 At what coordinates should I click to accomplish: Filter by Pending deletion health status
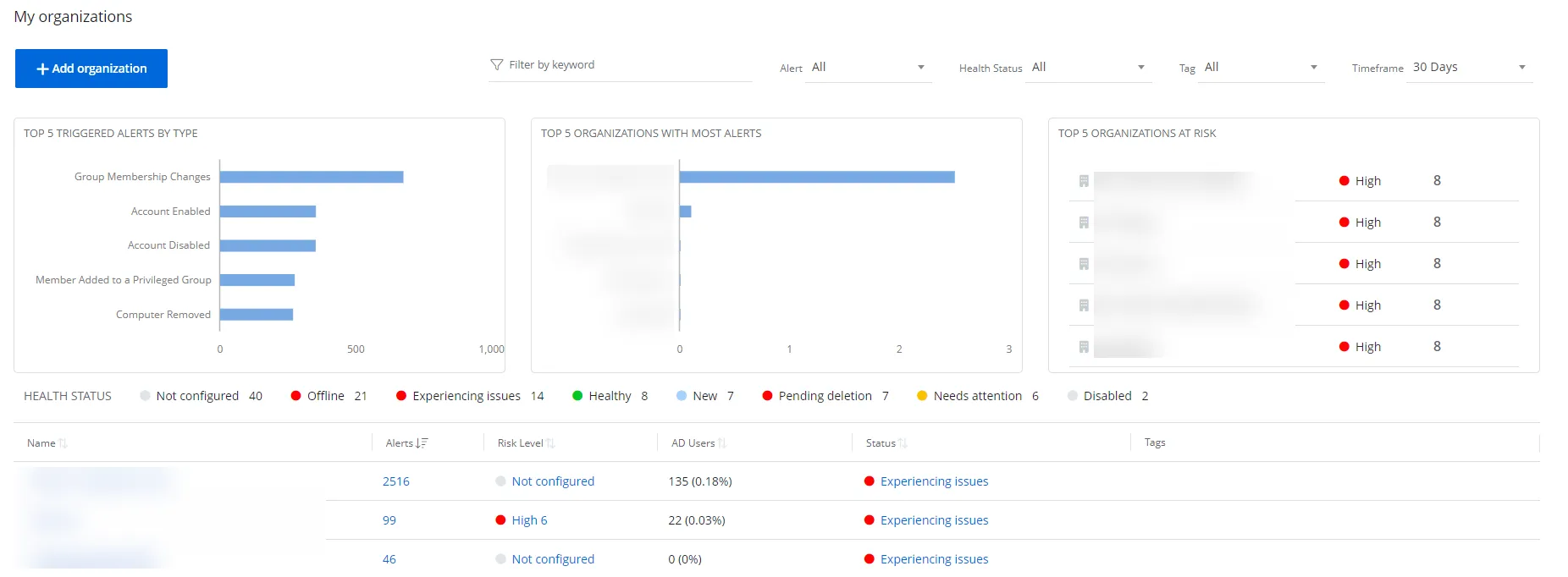pyautogui.click(x=825, y=396)
